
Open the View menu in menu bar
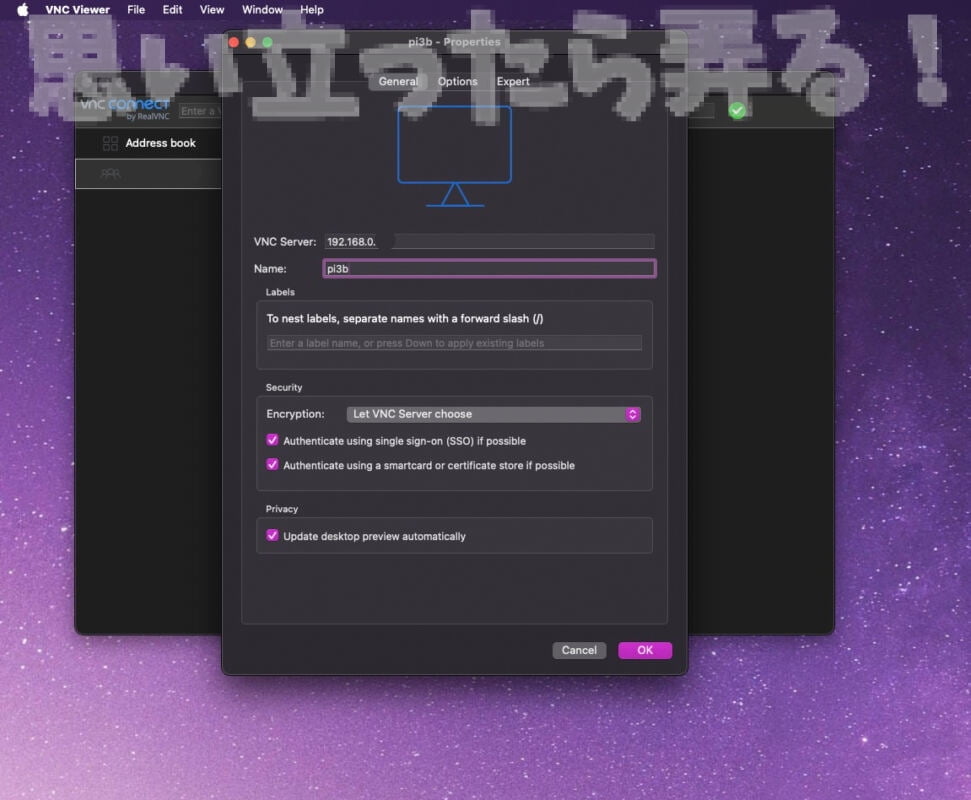click(212, 10)
